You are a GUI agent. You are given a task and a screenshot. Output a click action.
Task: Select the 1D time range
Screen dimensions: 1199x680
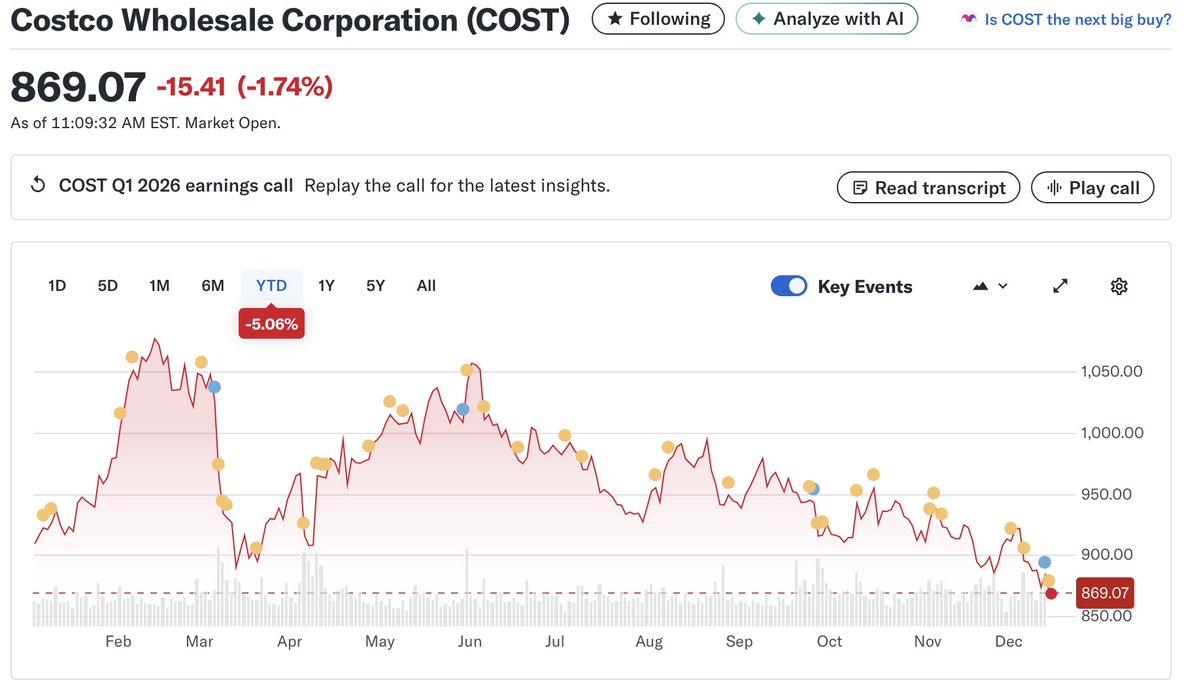pos(57,286)
